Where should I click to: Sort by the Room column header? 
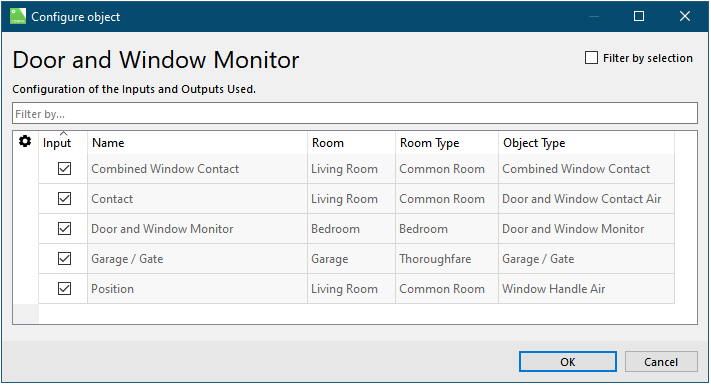click(x=351, y=142)
